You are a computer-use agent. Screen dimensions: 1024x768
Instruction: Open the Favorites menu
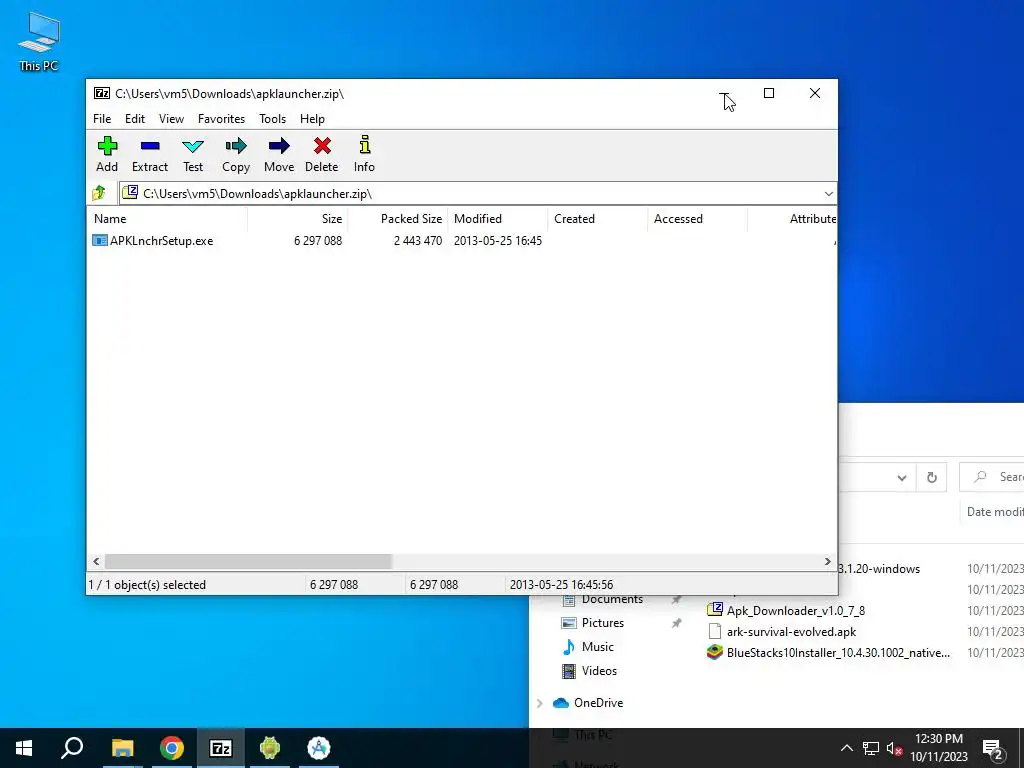[221, 119]
